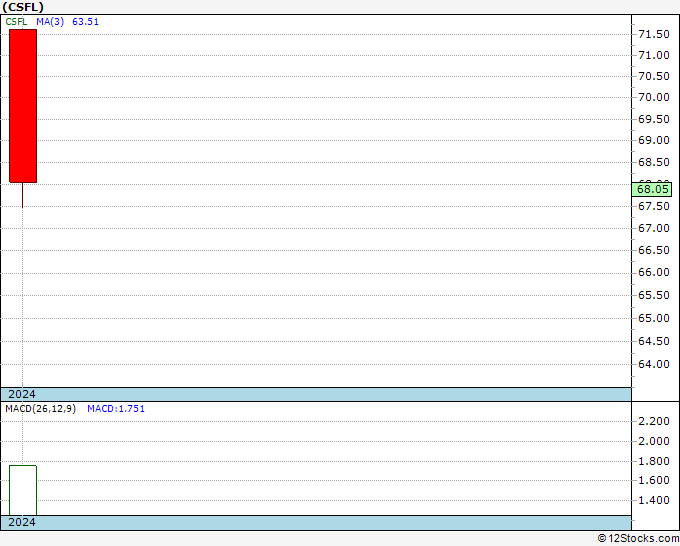Click the 65.00 price axis label
The height and width of the screenshot is (546, 680).
point(654,318)
